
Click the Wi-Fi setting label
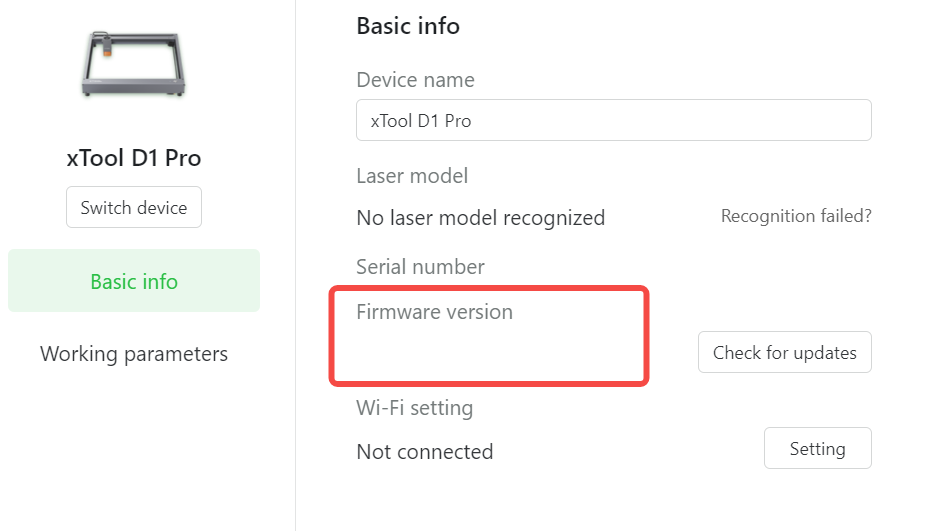click(x=415, y=408)
